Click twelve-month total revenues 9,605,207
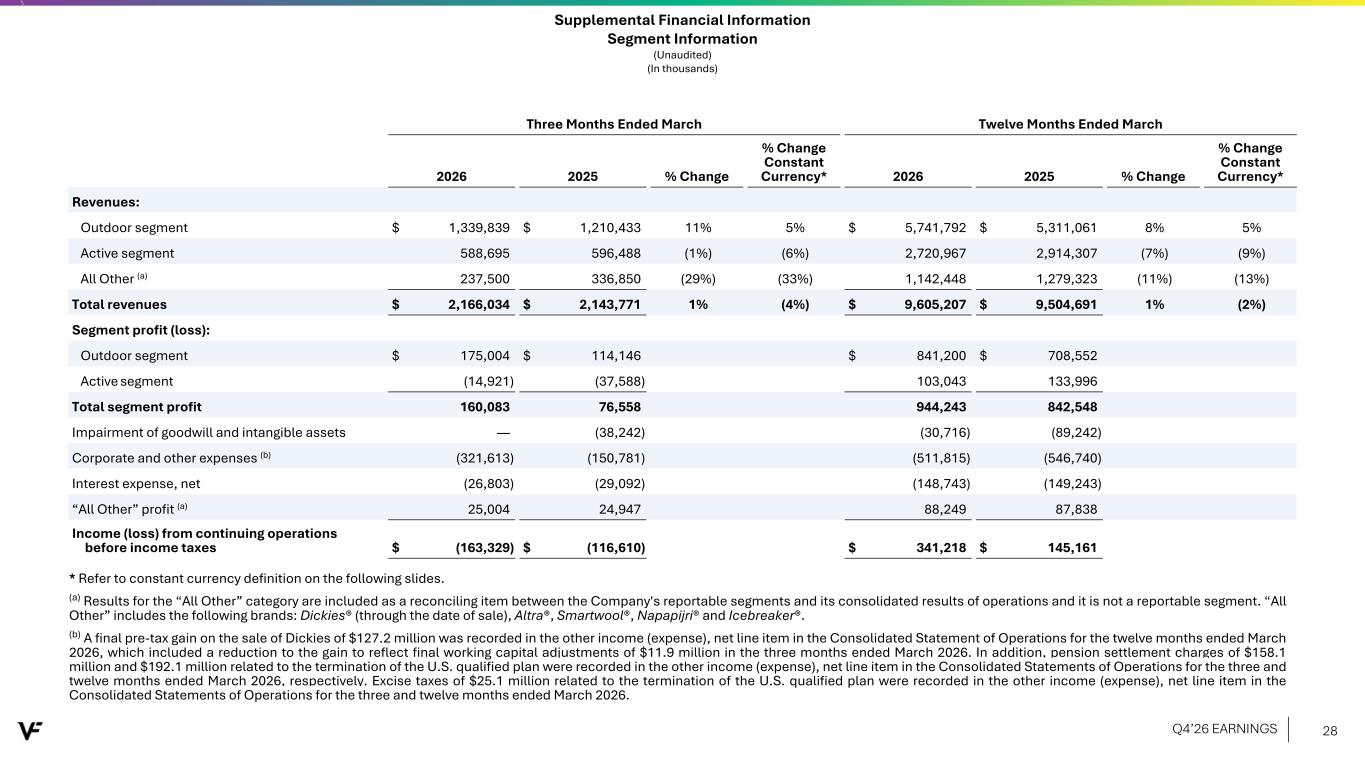 [x=929, y=304]
